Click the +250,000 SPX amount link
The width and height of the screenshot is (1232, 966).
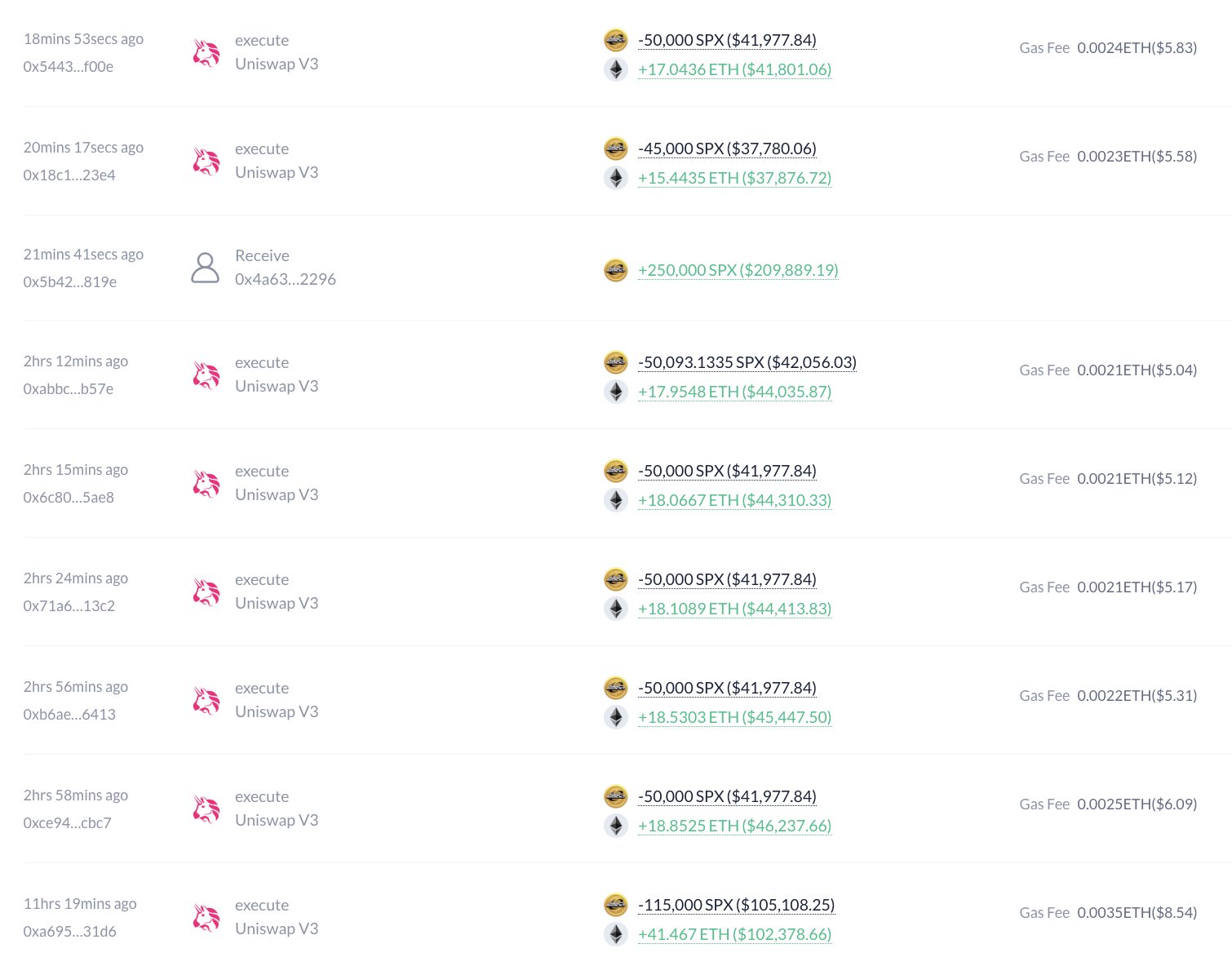coord(738,269)
